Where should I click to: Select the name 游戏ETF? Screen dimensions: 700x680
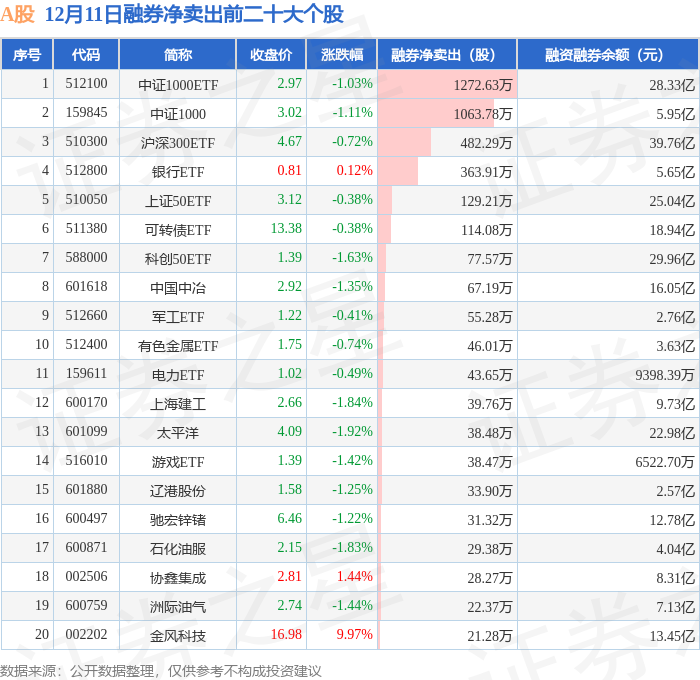(178, 462)
